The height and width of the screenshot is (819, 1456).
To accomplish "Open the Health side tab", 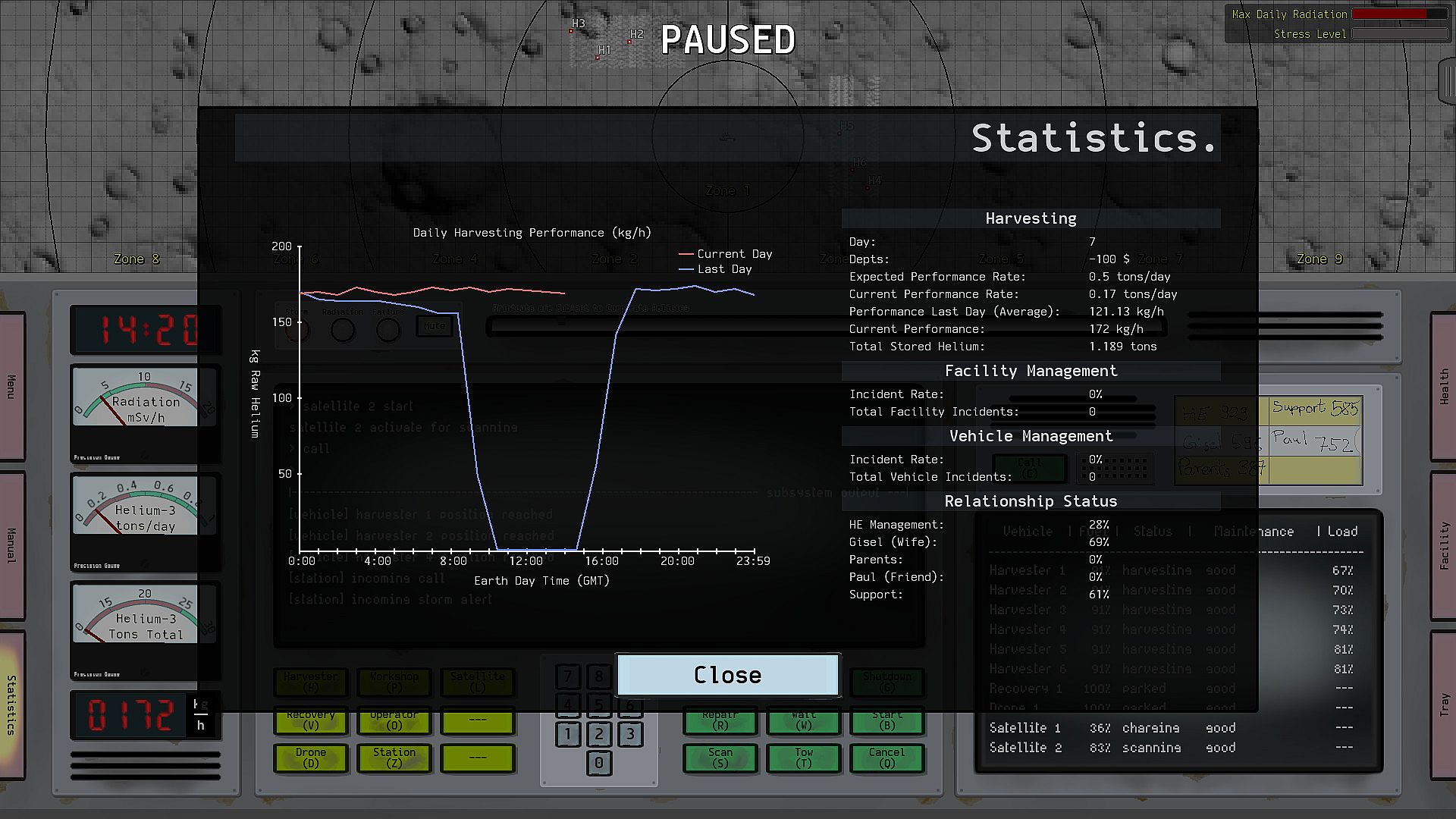I will (x=1444, y=385).
